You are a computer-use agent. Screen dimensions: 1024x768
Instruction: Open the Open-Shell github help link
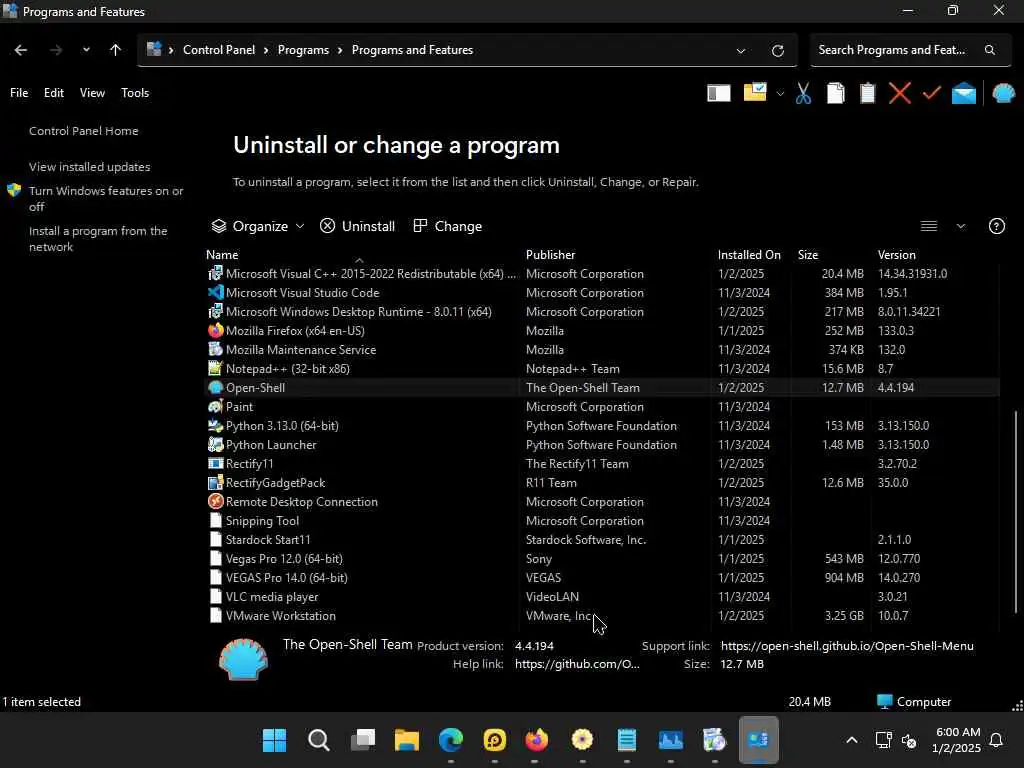(x=577, y=664)
